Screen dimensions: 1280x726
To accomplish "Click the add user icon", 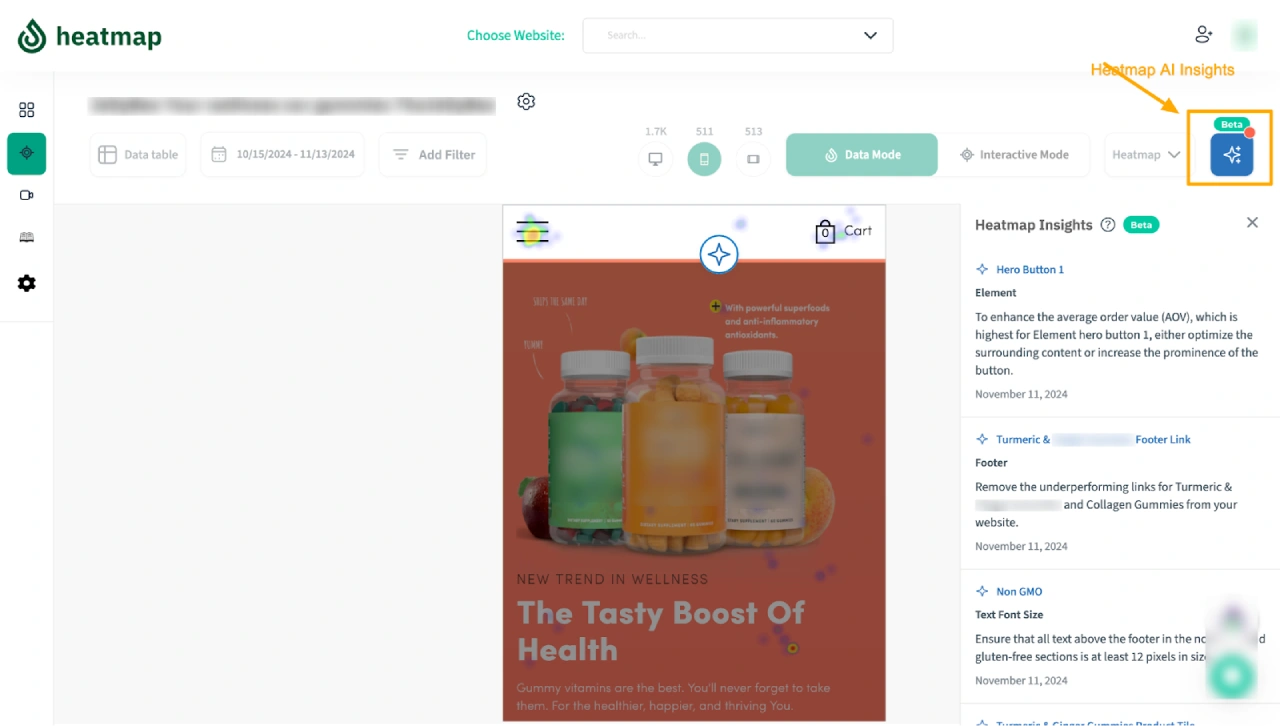I will pos(1204,34).
